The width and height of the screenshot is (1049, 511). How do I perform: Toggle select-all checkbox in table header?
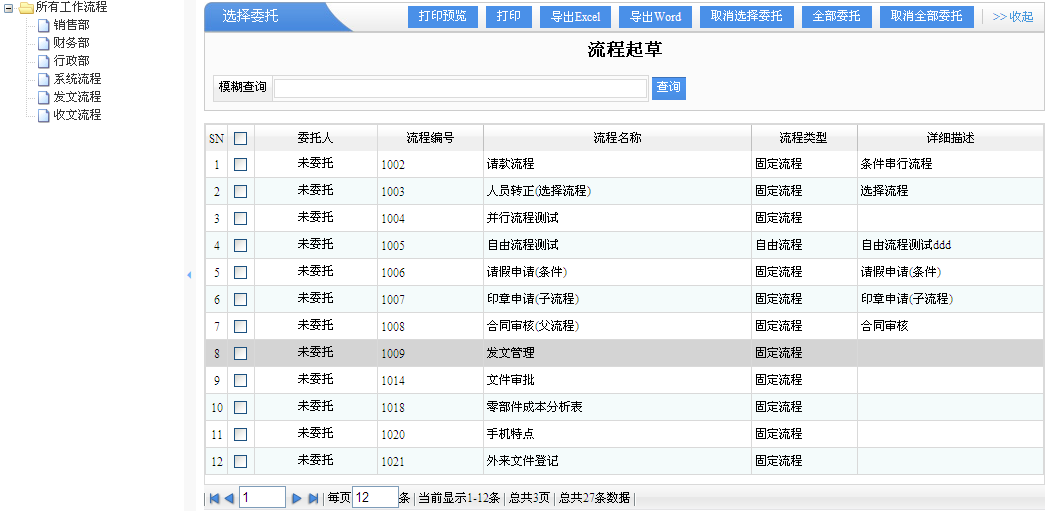(x=240, y=138)
